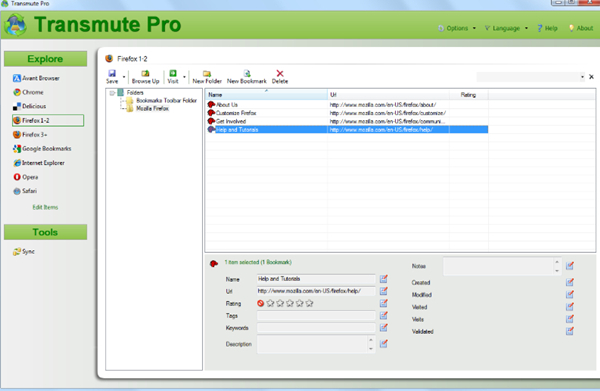Select Safari in the Explore list
This screenshot has width=600, height=391.
(25, 191)
